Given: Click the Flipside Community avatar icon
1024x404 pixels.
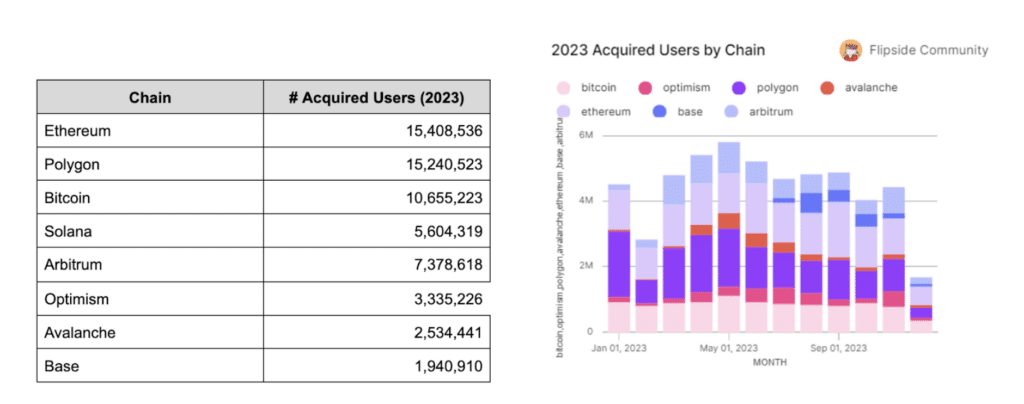Looking at the screenshot, I should tap(851, 50).
